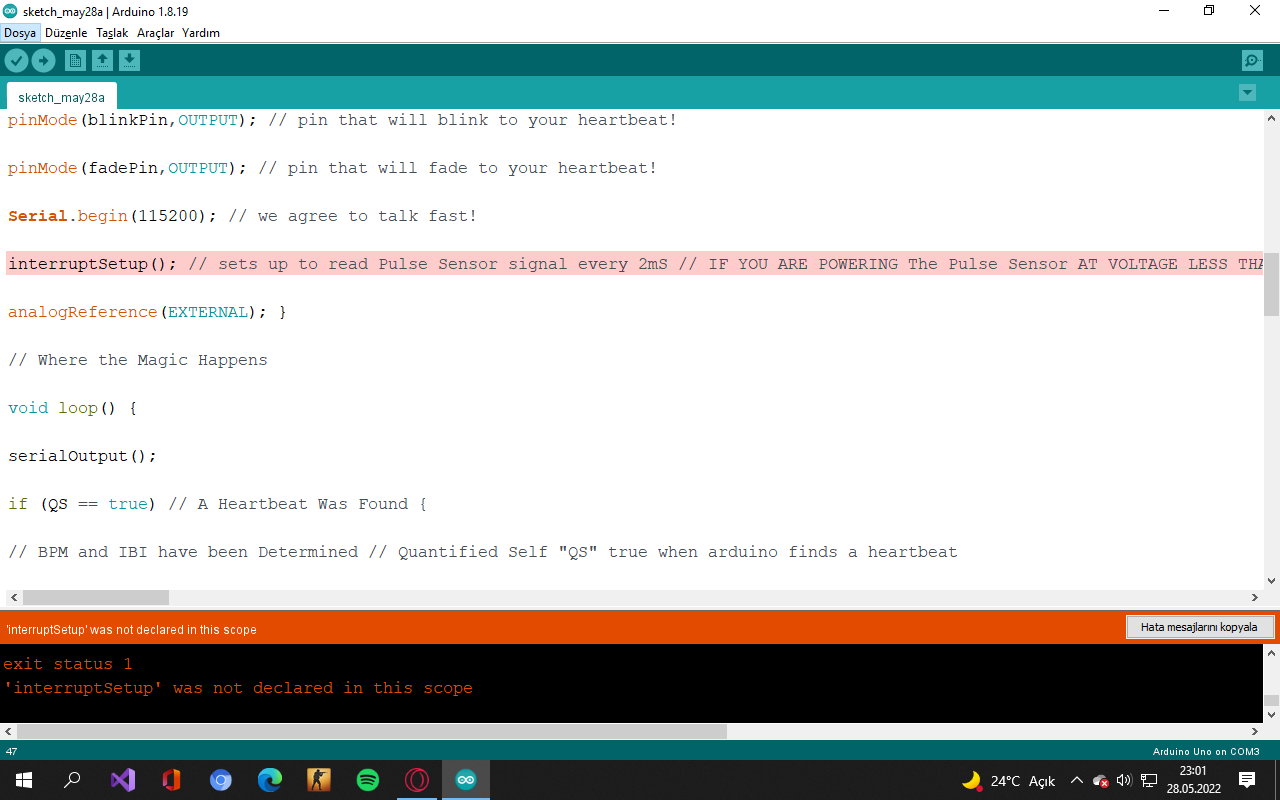Open a sketch with the Open icon
The image size is (1280, 800).
(102, 60)
